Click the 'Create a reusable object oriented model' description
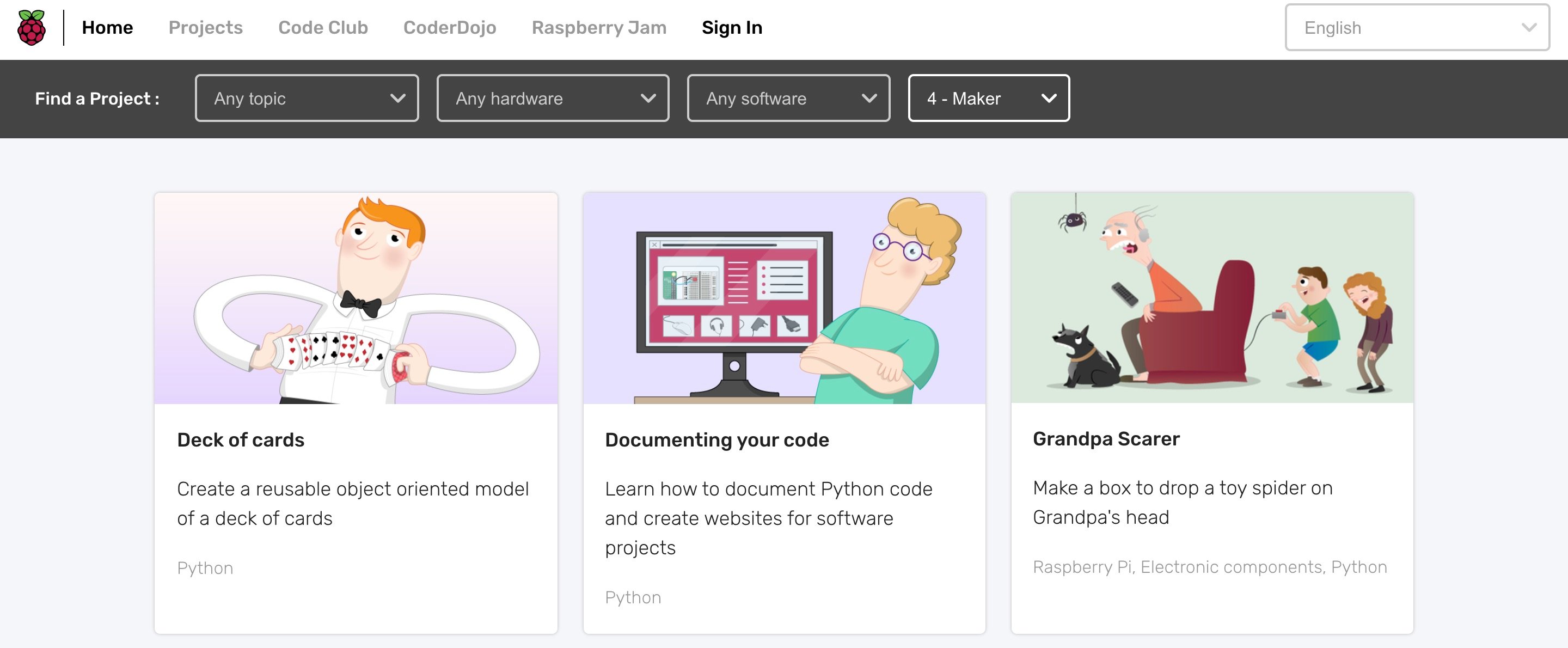Image resolution: width=1568 pixels, height=648 pixels. tap(353, 503)
